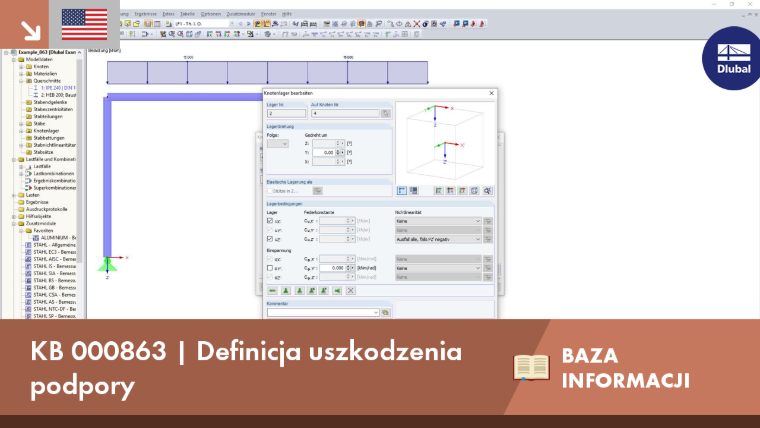Select STAHL EC3 module in tree
This screenshot has height=428, width=760.
(x=54, y=252)
